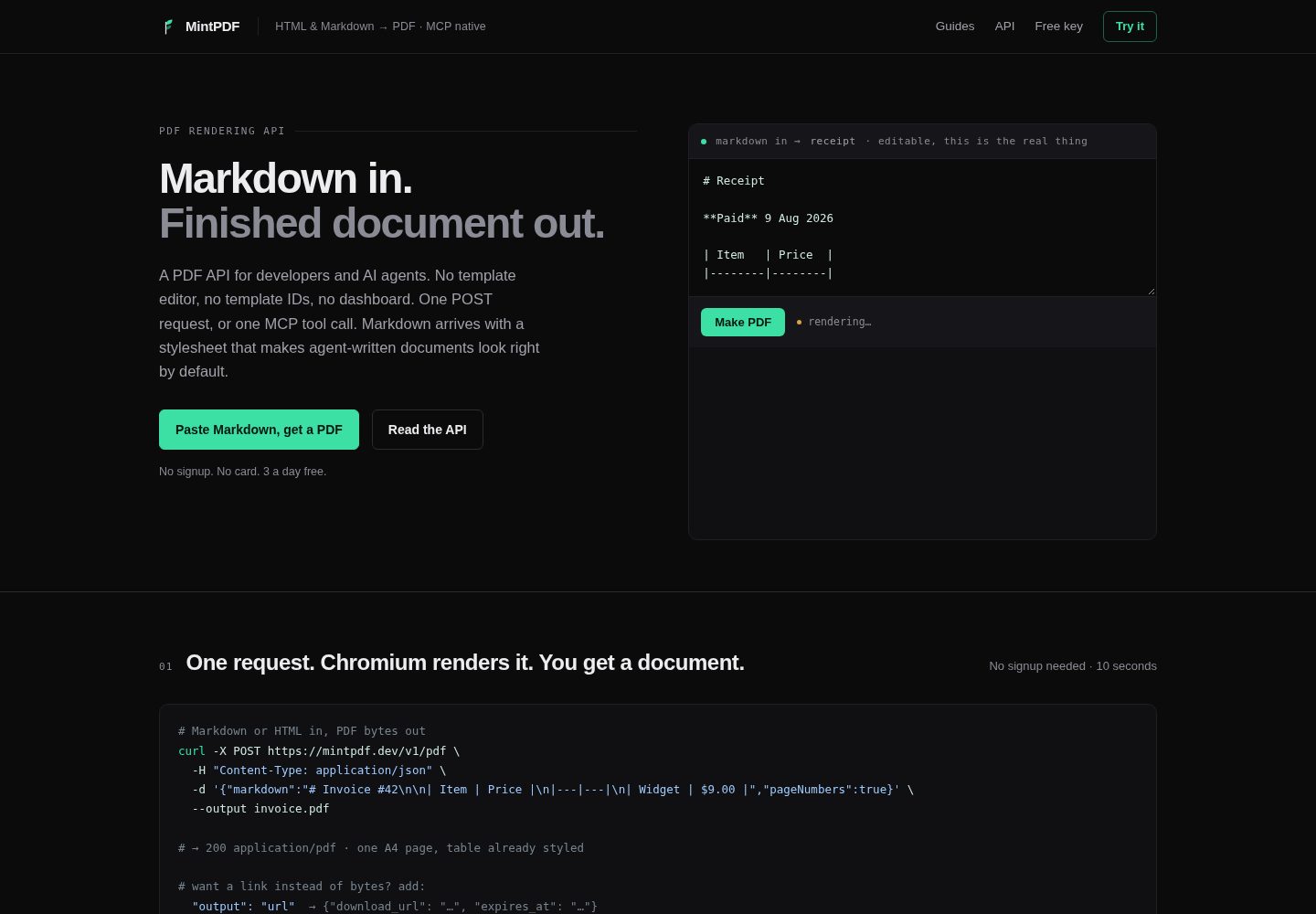Click '# Markdown or HTML in, PDF bytes out' comment

tap(302, 731)
